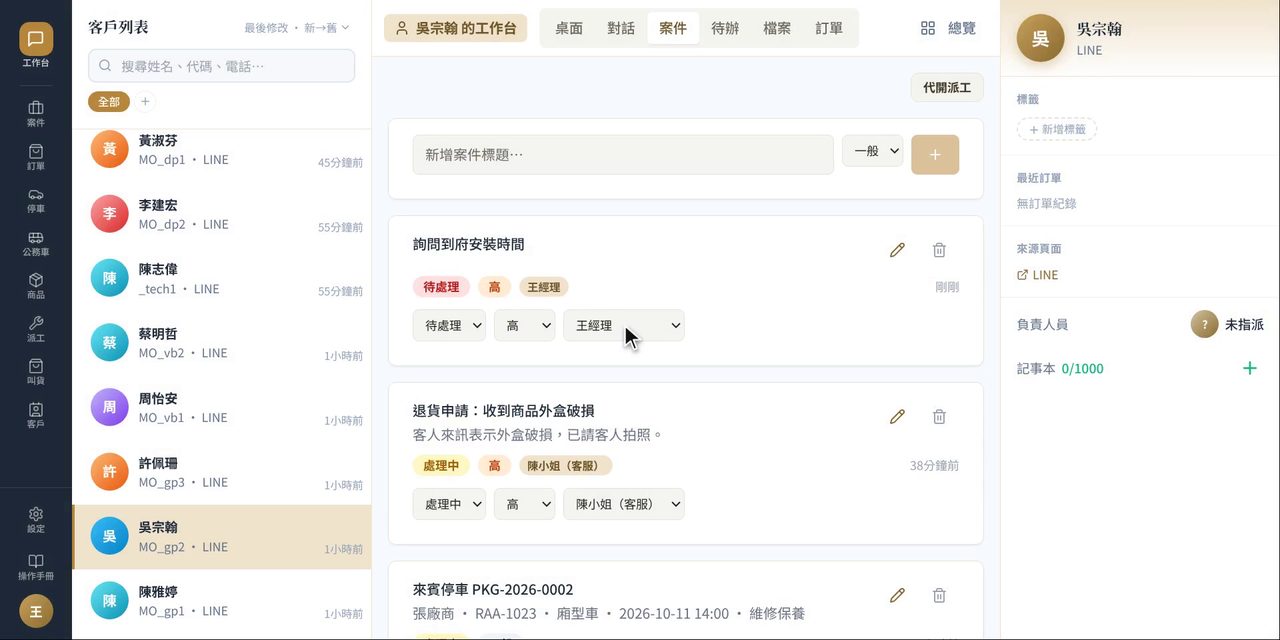
Task: Click 吳宗翰 的工作台 workspace button
Action: 455,28
